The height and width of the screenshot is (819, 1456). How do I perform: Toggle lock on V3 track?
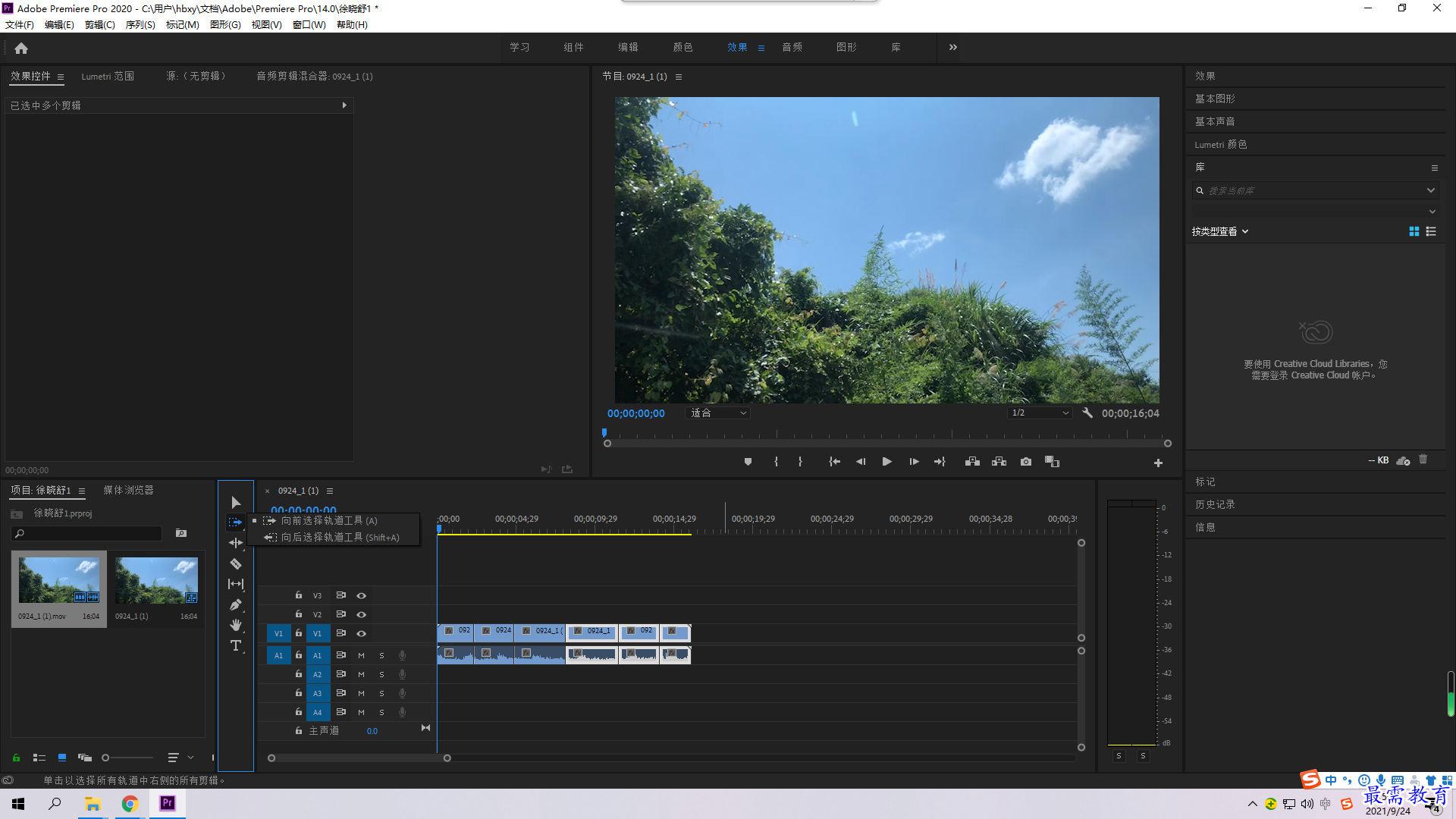299,595
